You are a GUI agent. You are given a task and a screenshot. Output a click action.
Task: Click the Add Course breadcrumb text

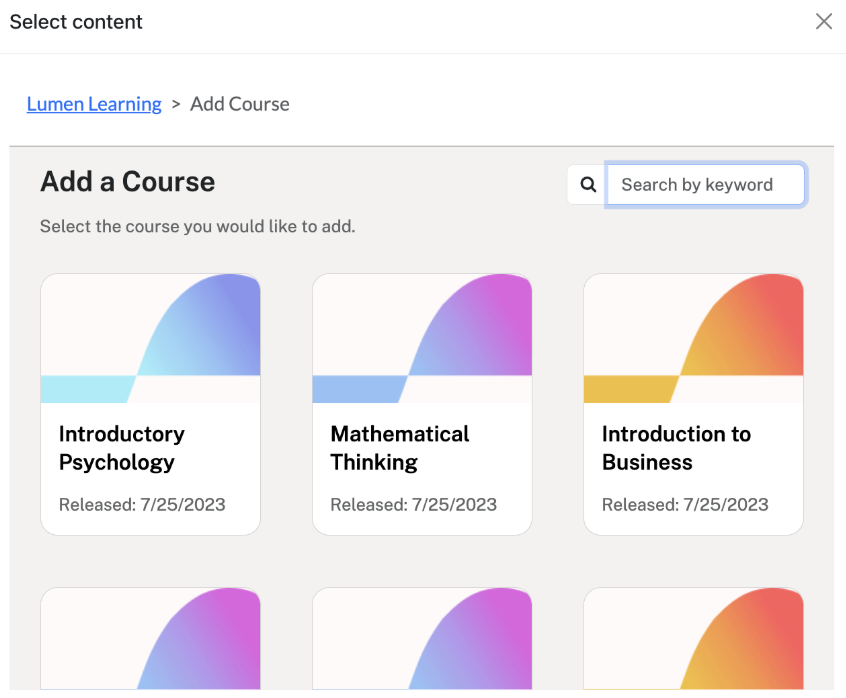[x=240, y=104]
